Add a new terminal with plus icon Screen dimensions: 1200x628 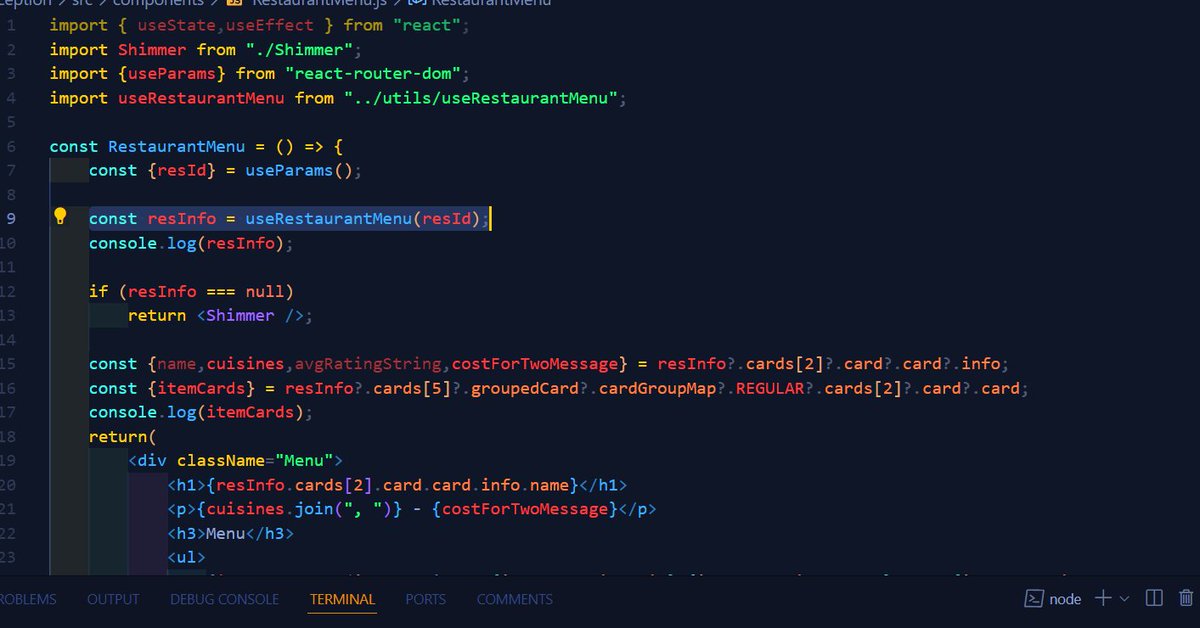[x=1103, y=598]
